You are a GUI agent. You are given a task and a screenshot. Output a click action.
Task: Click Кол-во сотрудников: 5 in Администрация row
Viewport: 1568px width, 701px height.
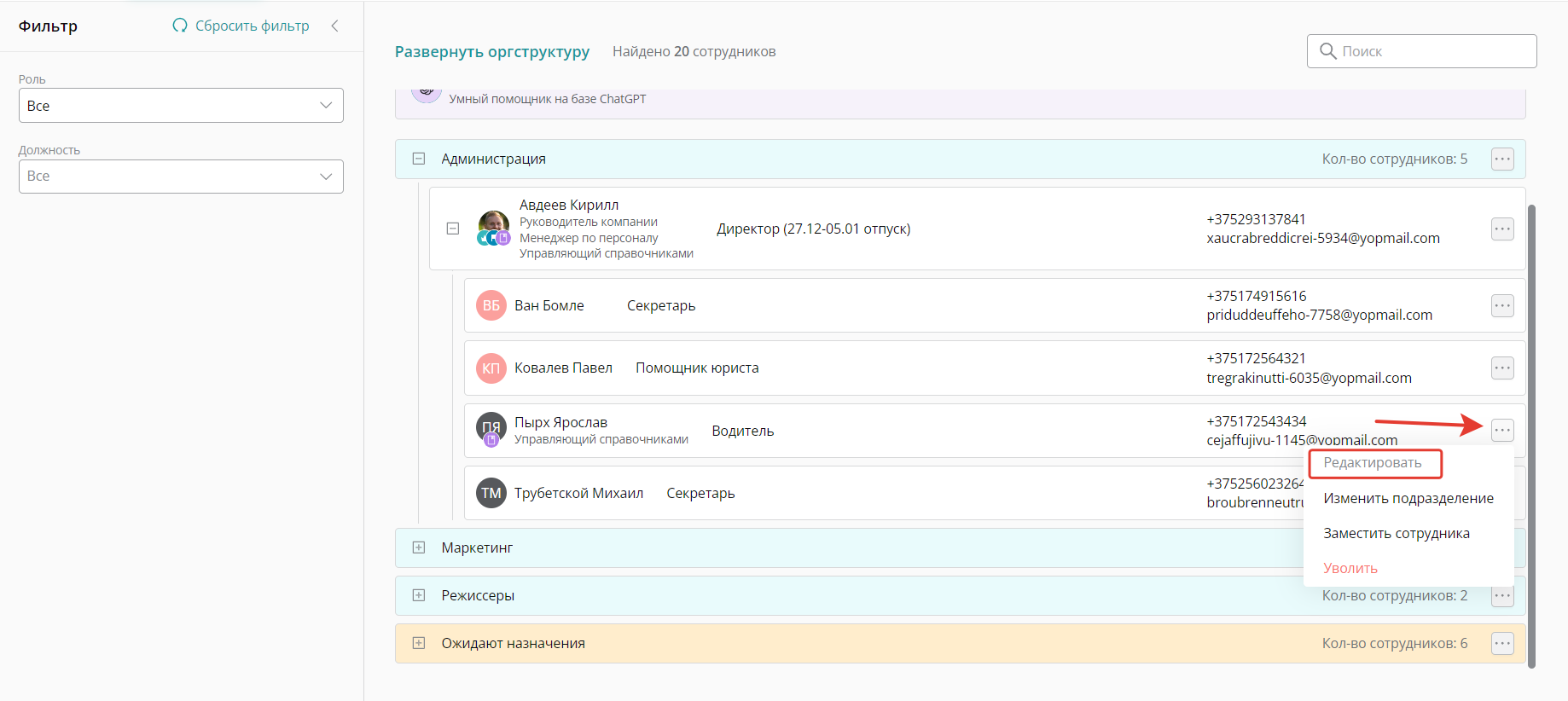tap(1395, 159)
